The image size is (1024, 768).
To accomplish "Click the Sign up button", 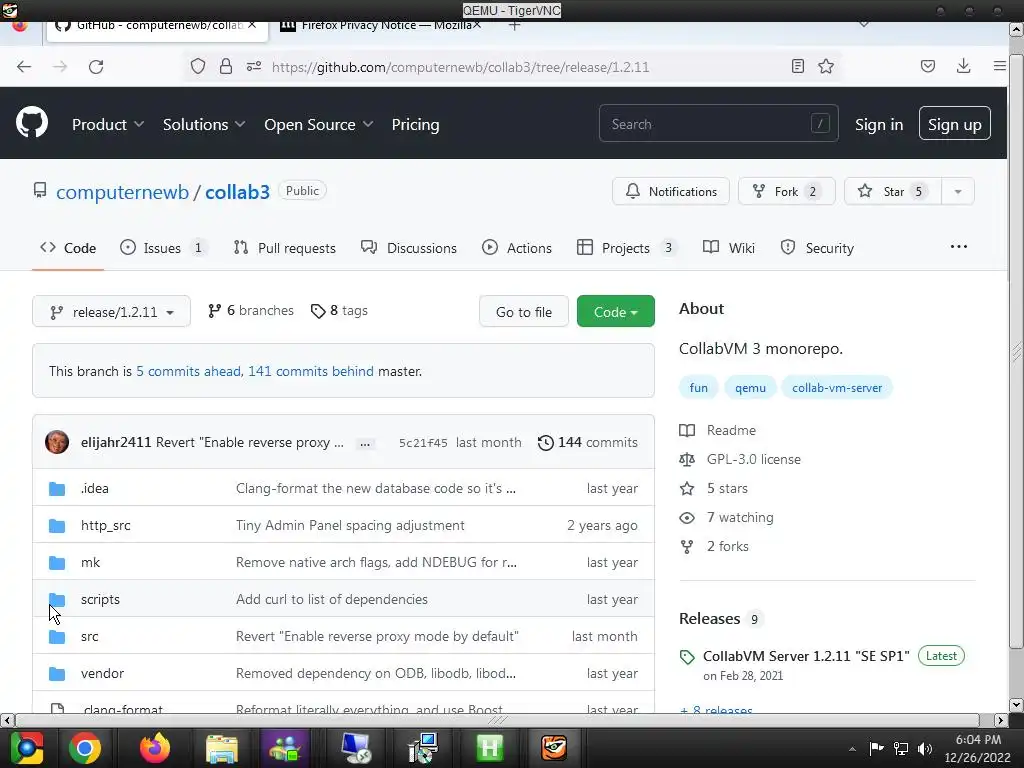I will [x=955, y=123].
